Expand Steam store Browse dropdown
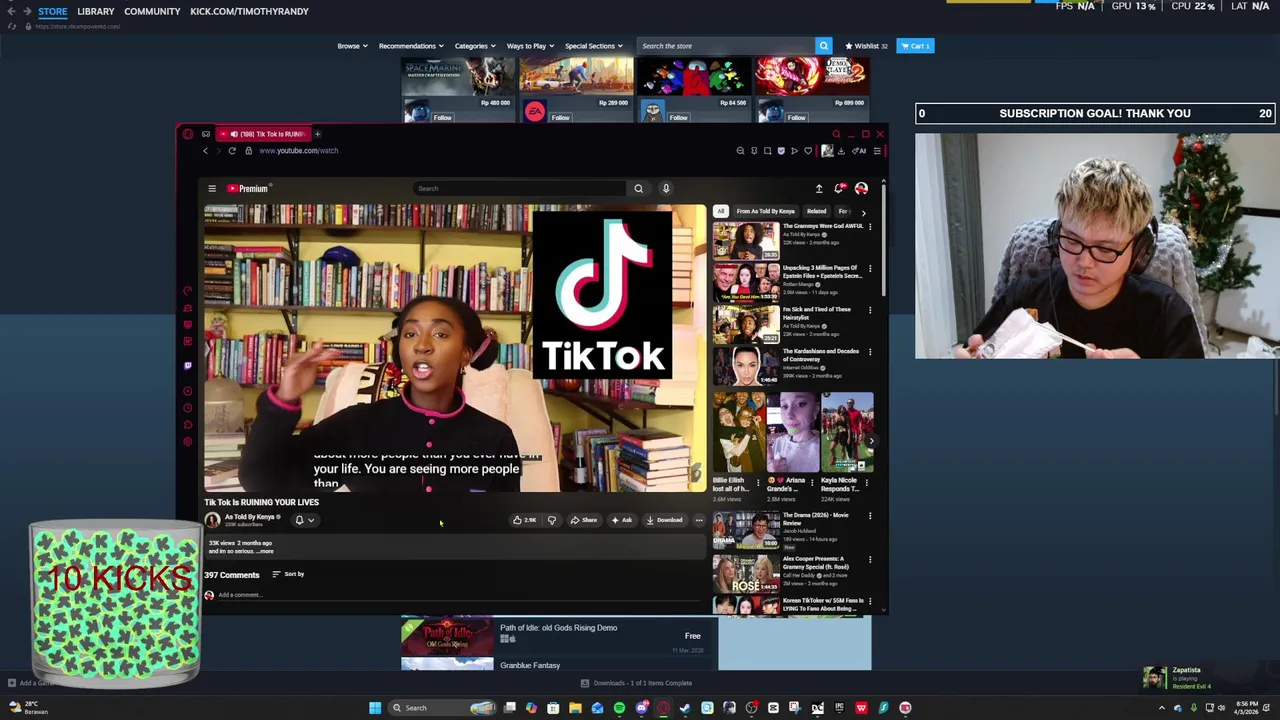The image size is (1280, 720). [x=352, y=46]
